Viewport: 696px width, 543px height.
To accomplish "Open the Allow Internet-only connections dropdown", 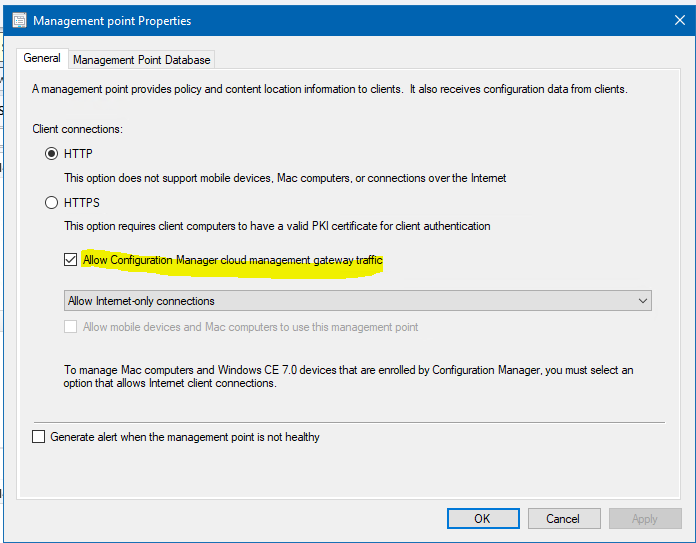I will pyautogui.click(x=358, y=301).
